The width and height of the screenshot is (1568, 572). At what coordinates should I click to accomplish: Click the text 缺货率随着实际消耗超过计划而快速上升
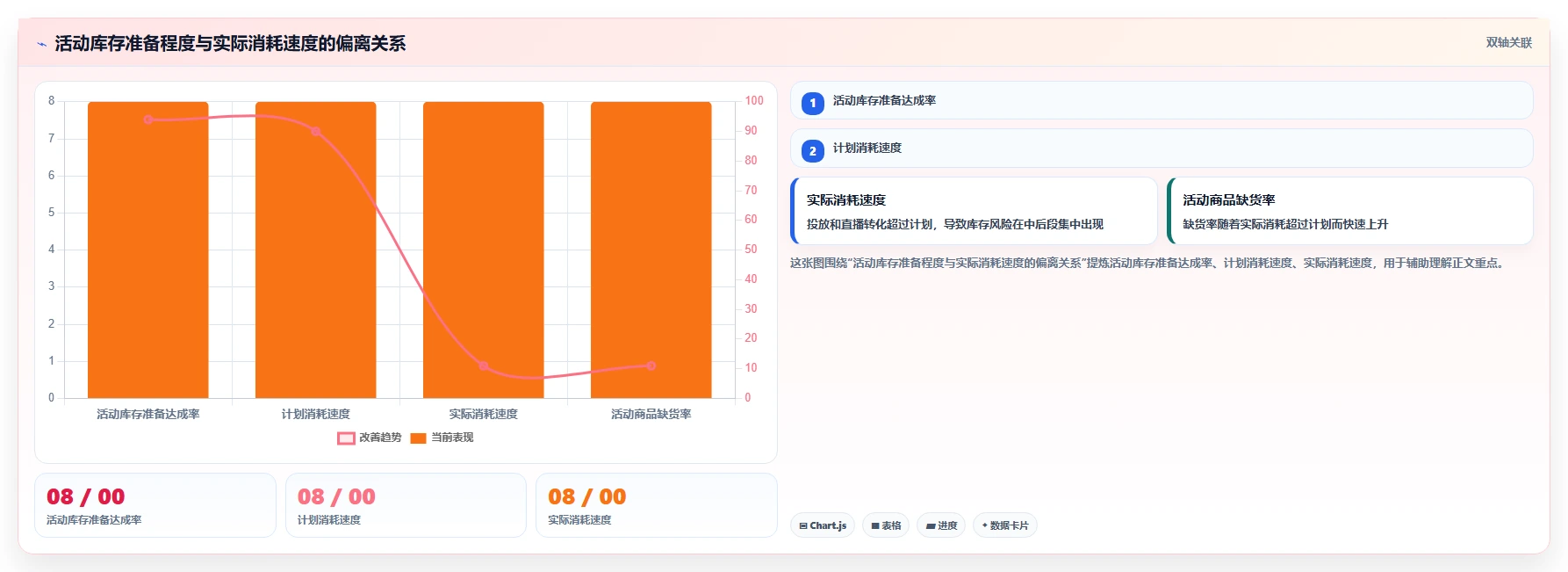point(1285,224)
